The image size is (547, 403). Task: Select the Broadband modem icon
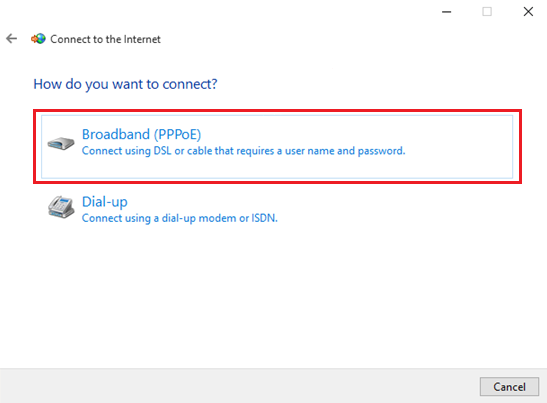(61, 143)
